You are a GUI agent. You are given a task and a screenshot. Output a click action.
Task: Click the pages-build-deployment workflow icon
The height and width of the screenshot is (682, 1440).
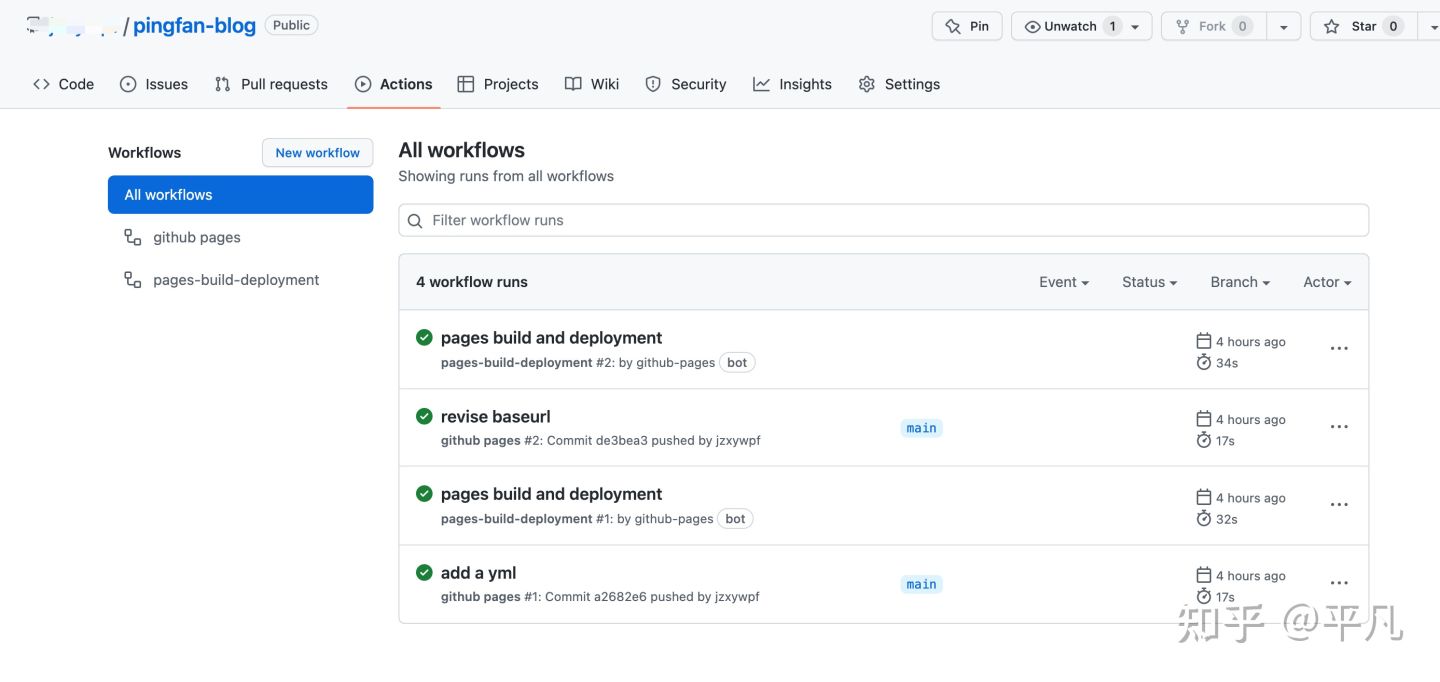click(132, 280)
